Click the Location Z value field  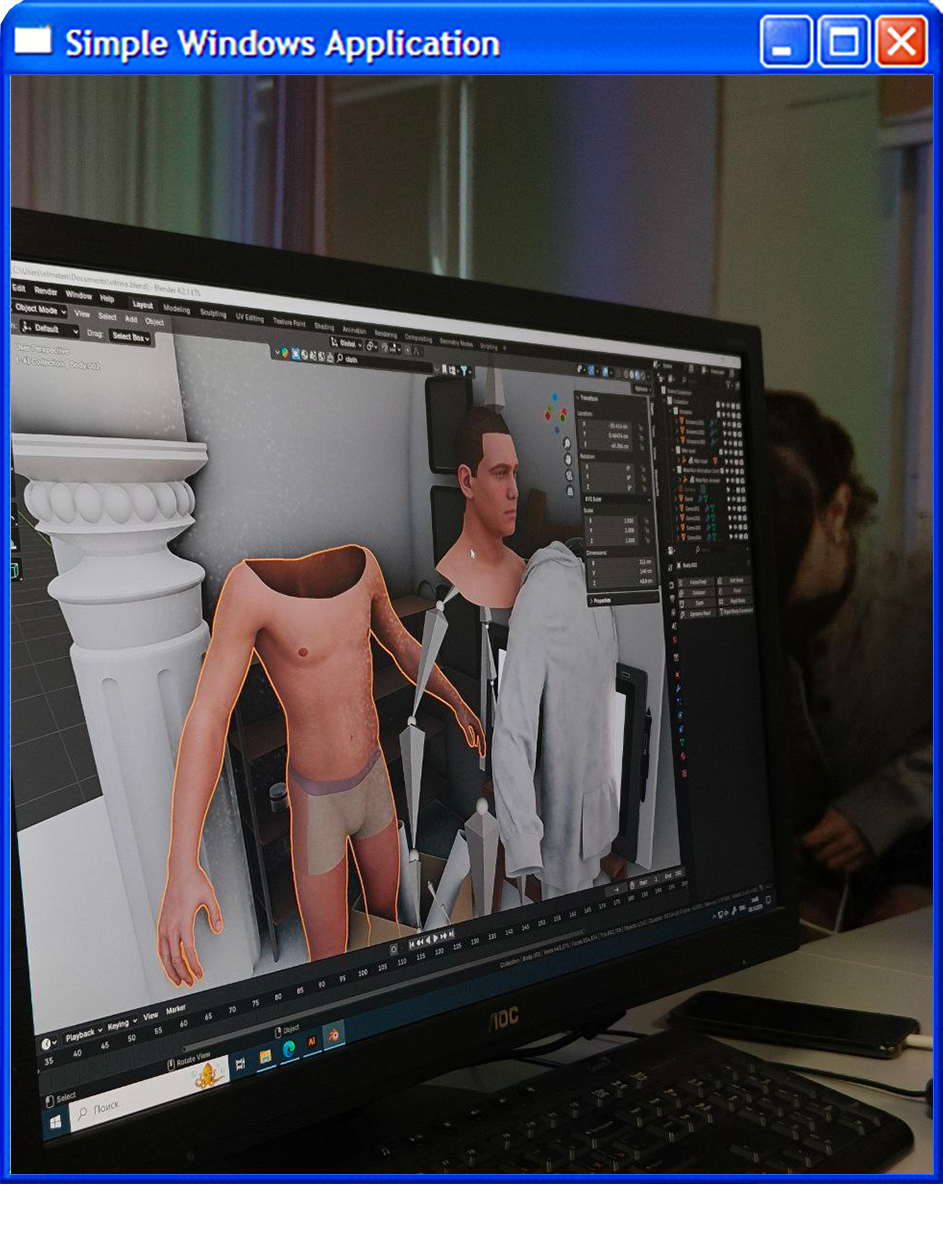click(x=606, y=446)
